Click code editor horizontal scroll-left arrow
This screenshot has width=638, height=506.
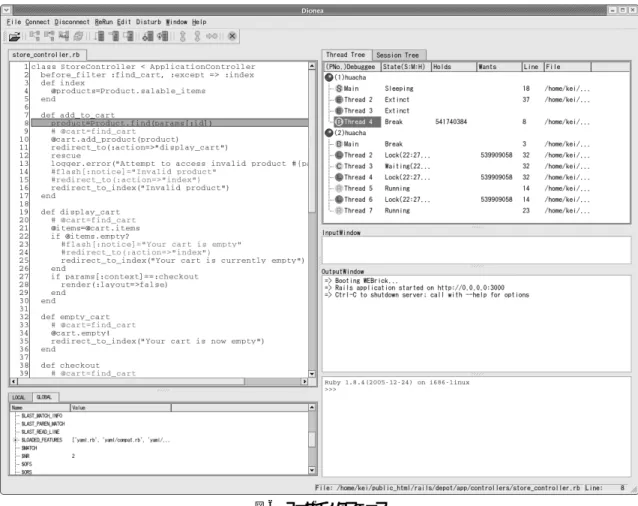pos(14,382)
